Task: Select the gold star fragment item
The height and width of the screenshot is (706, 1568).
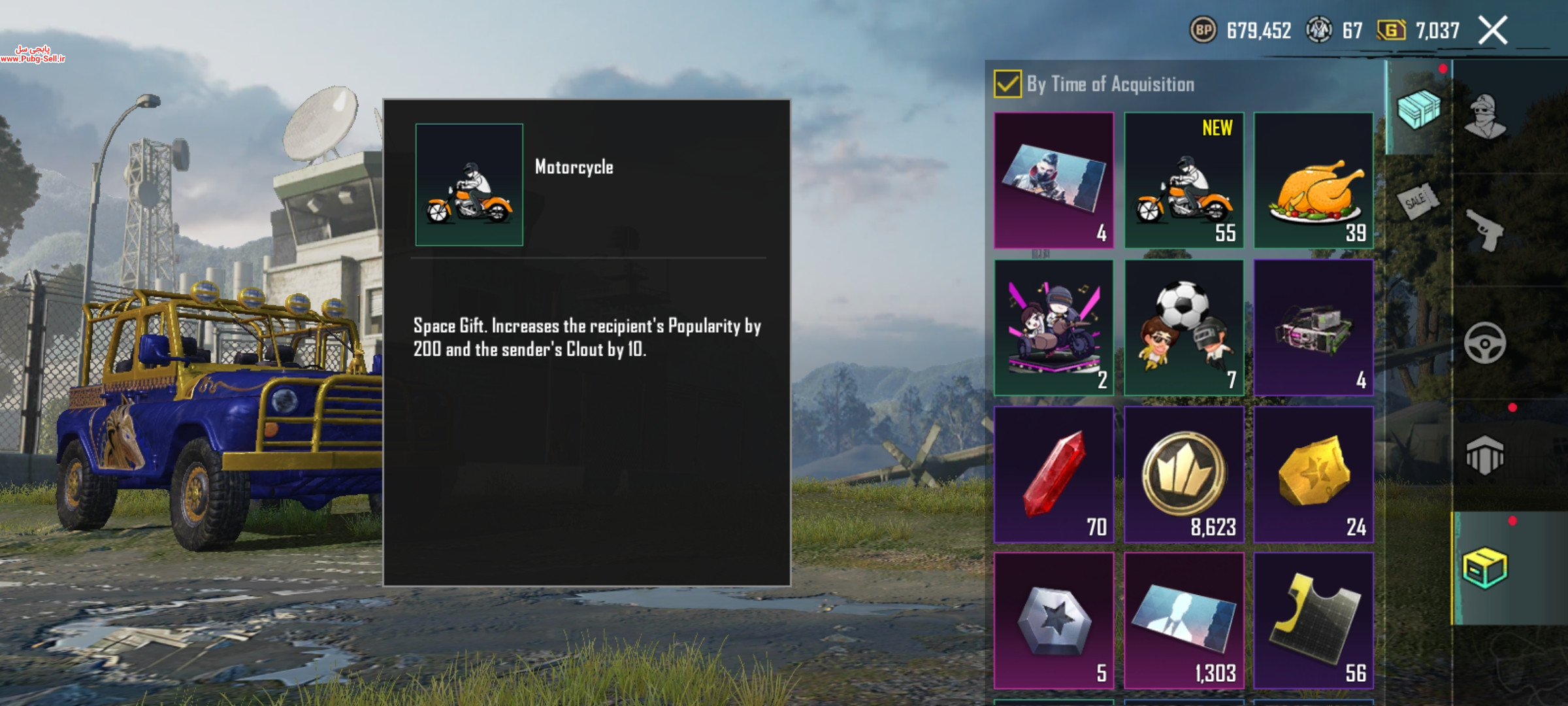Action: [x=1313, y=475]
